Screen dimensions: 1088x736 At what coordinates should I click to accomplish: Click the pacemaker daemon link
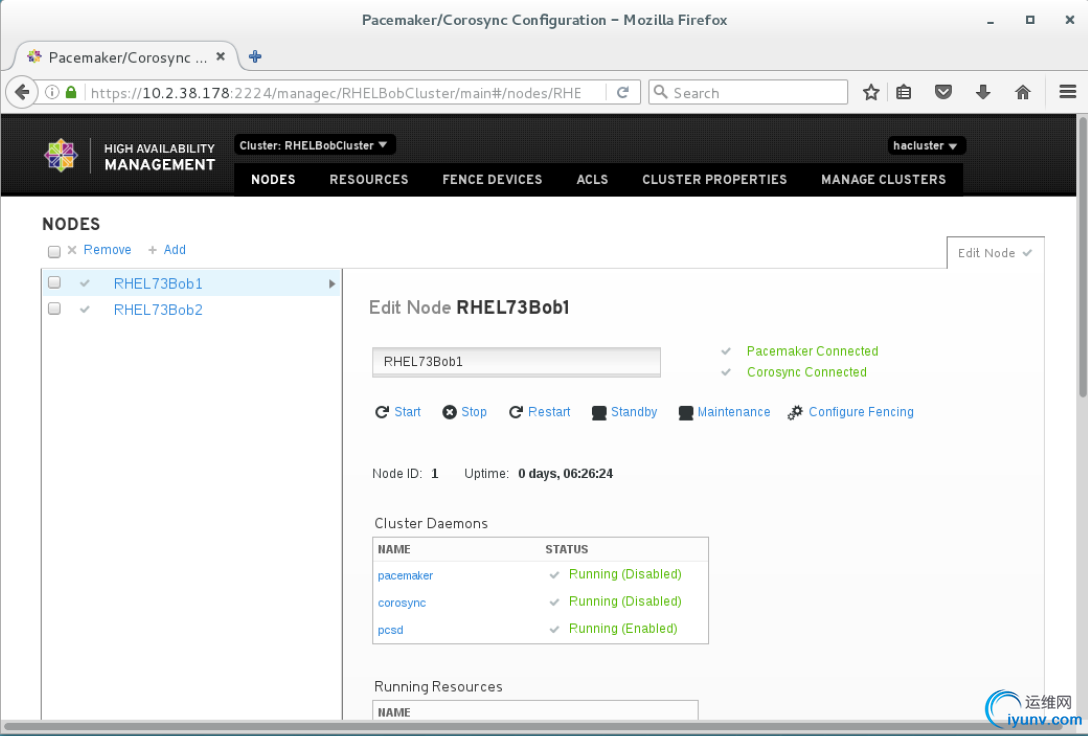[x=405, y=576]
